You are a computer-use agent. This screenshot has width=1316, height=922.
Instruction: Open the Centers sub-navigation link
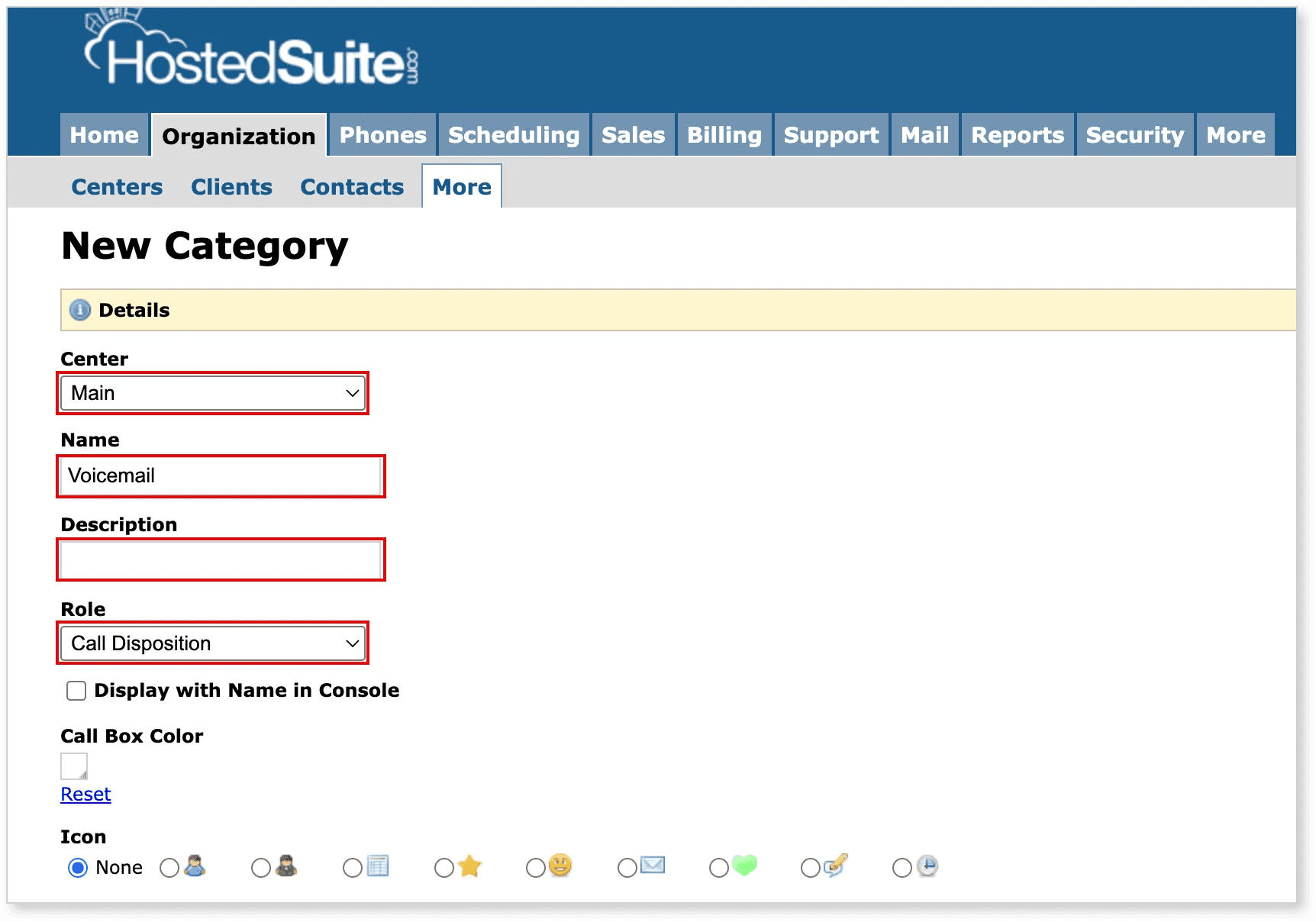(117, 187)
